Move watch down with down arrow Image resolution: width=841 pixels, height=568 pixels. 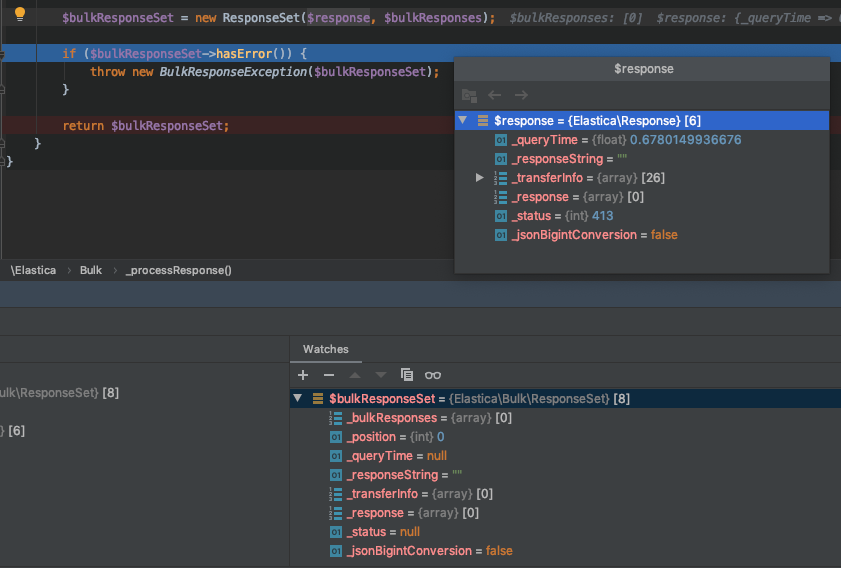pyautogui.click(x=380, y=375)
